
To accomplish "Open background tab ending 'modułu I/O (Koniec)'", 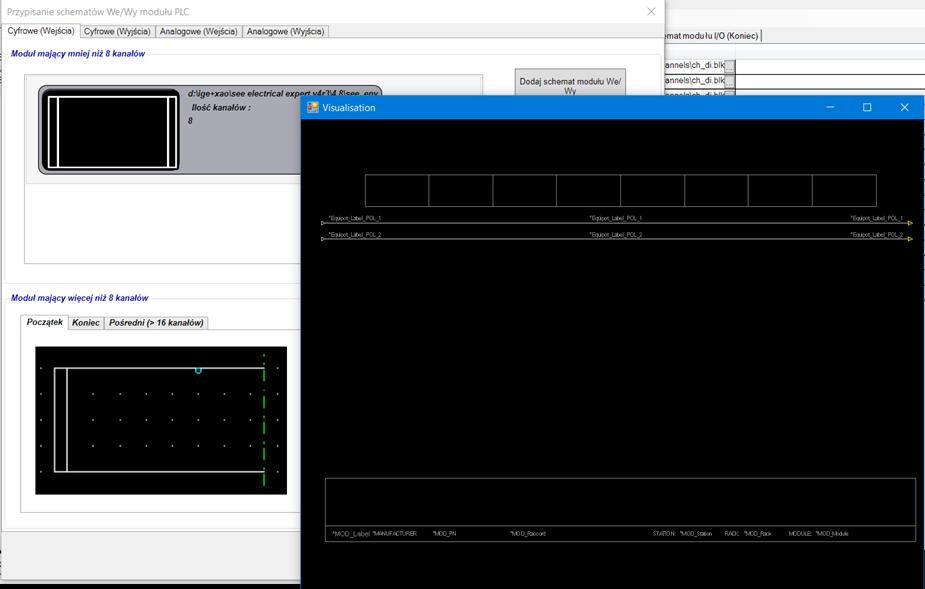I will click(712, 36).
